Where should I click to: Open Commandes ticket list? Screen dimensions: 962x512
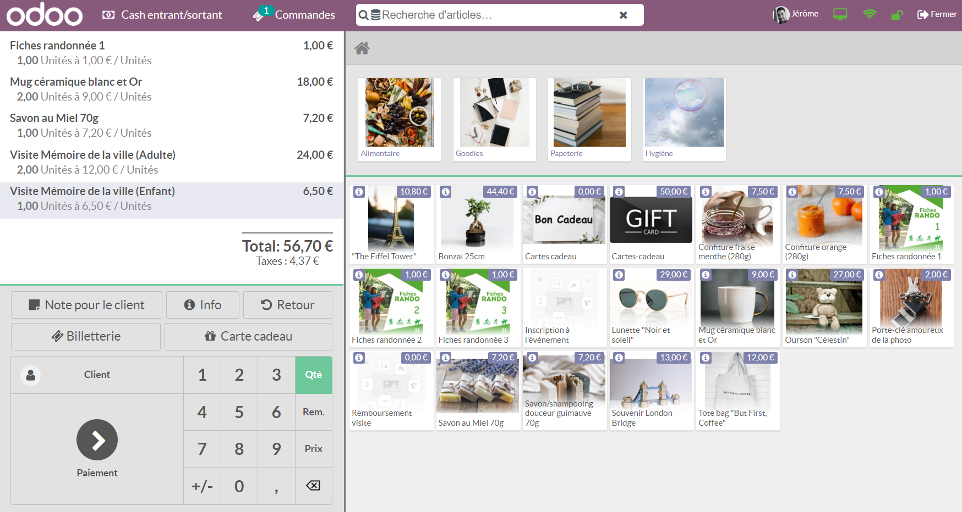[294, 15]
